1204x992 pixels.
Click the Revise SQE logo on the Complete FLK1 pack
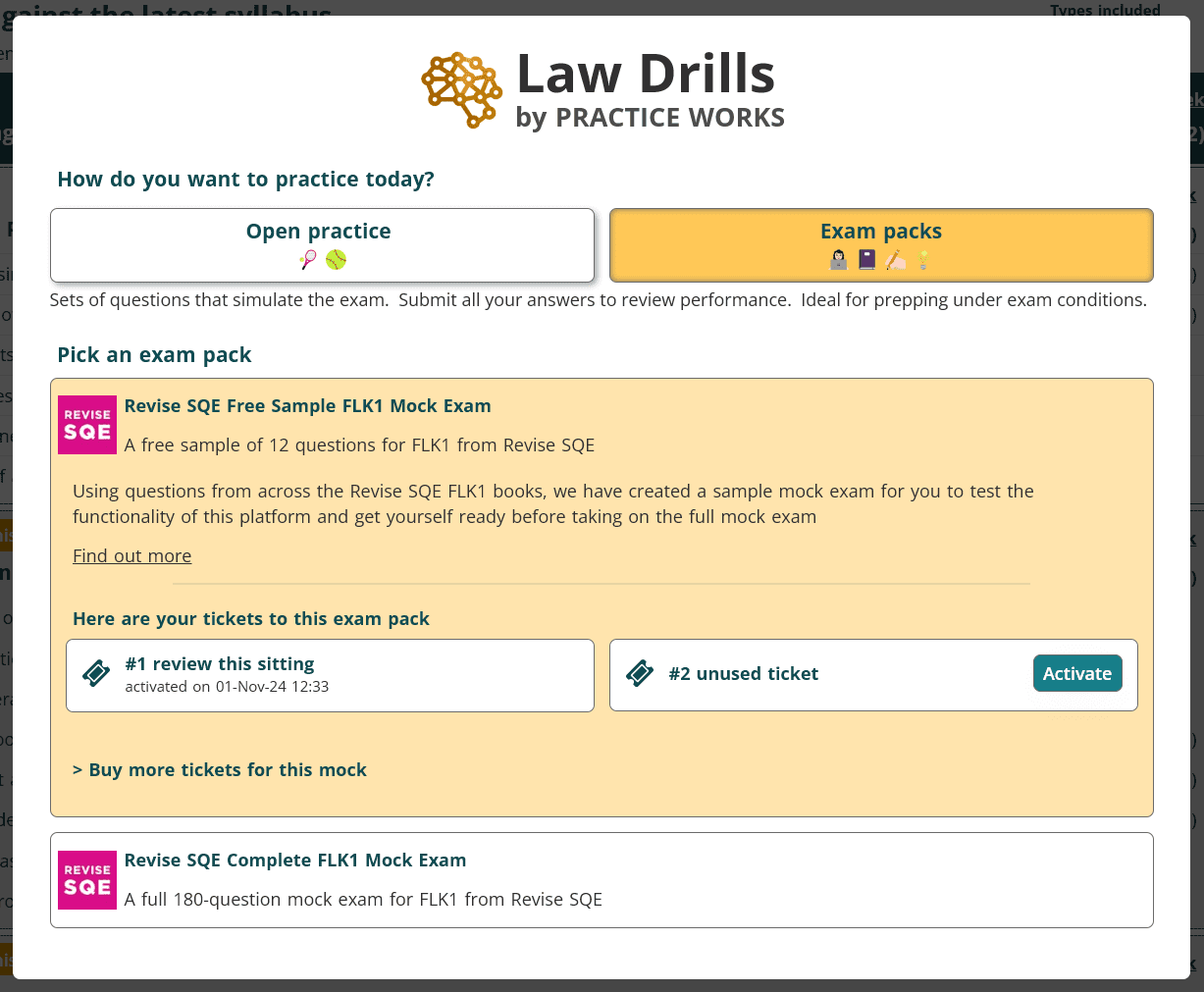[86, 880]
